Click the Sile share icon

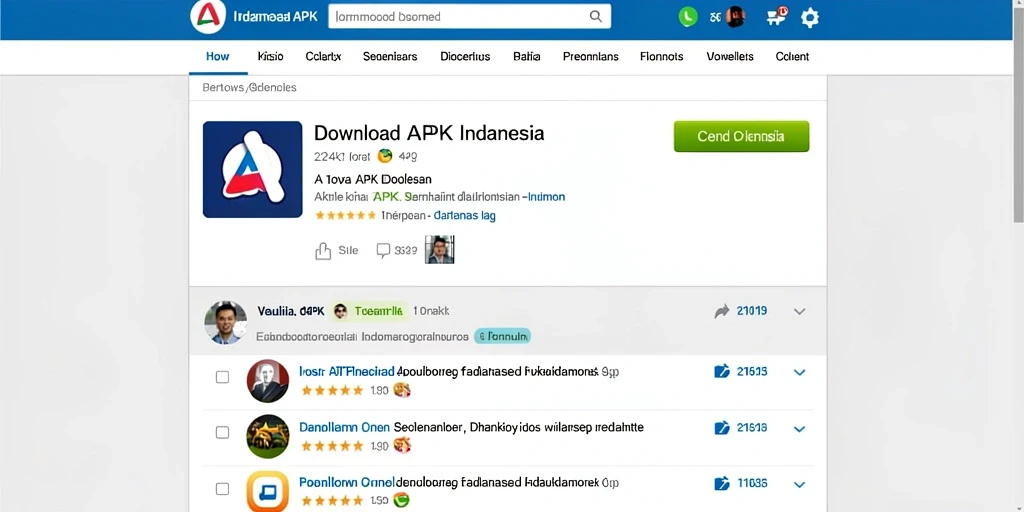point(323,251)
